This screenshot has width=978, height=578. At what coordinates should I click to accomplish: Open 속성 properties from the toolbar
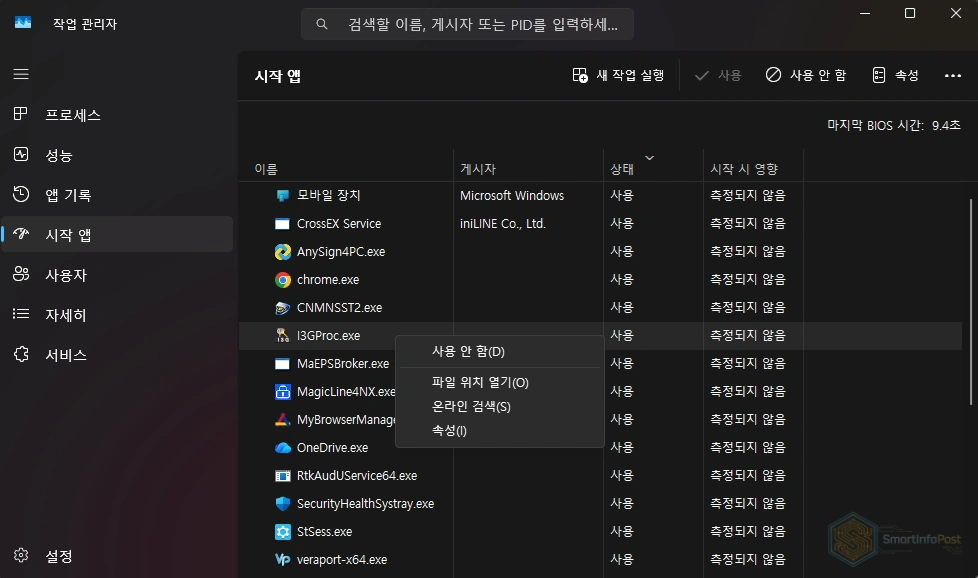click(895, 75)
